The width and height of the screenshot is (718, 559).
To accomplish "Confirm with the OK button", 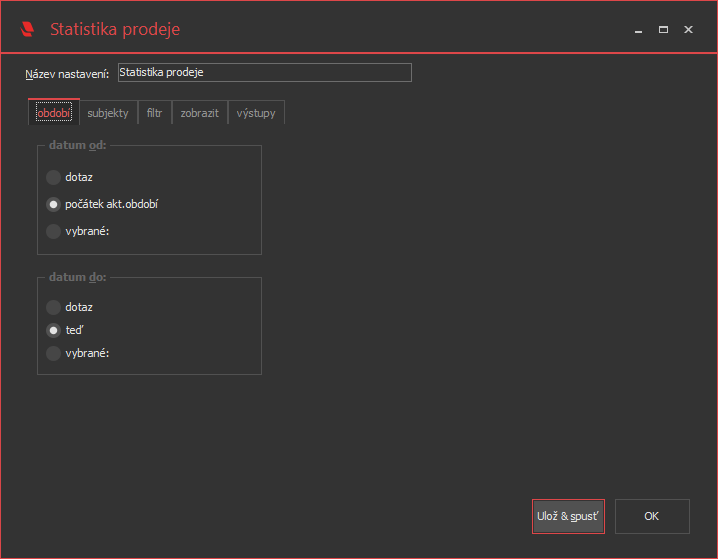I will click(652, 516).
